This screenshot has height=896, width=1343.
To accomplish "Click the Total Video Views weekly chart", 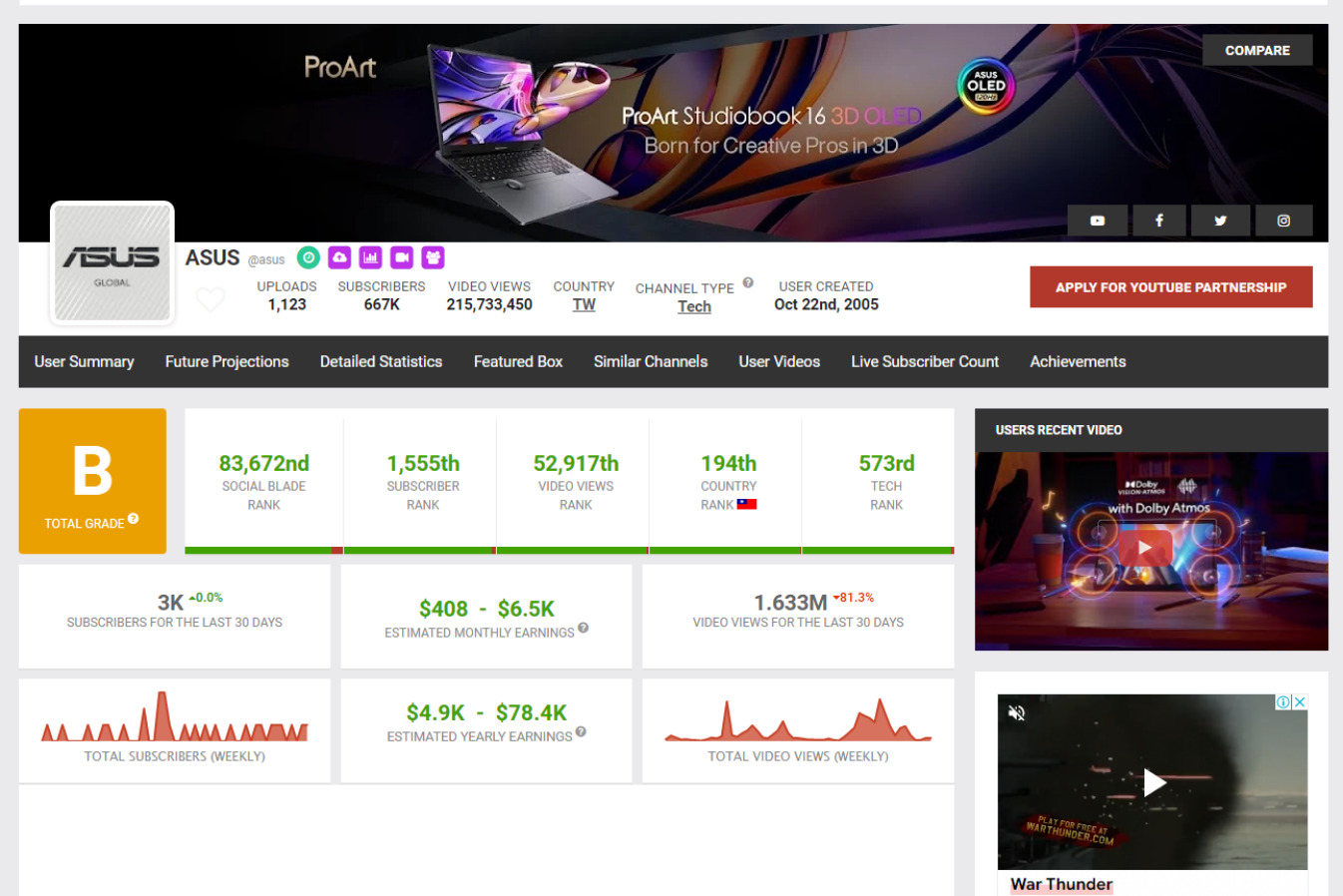I will pos(798,719).
